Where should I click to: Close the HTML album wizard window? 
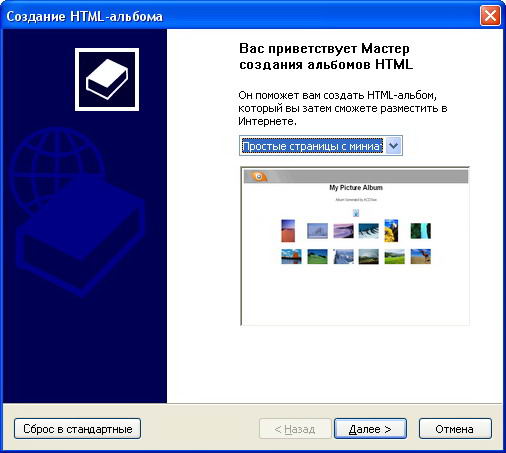pyautogui.click(x=490, y=16)
